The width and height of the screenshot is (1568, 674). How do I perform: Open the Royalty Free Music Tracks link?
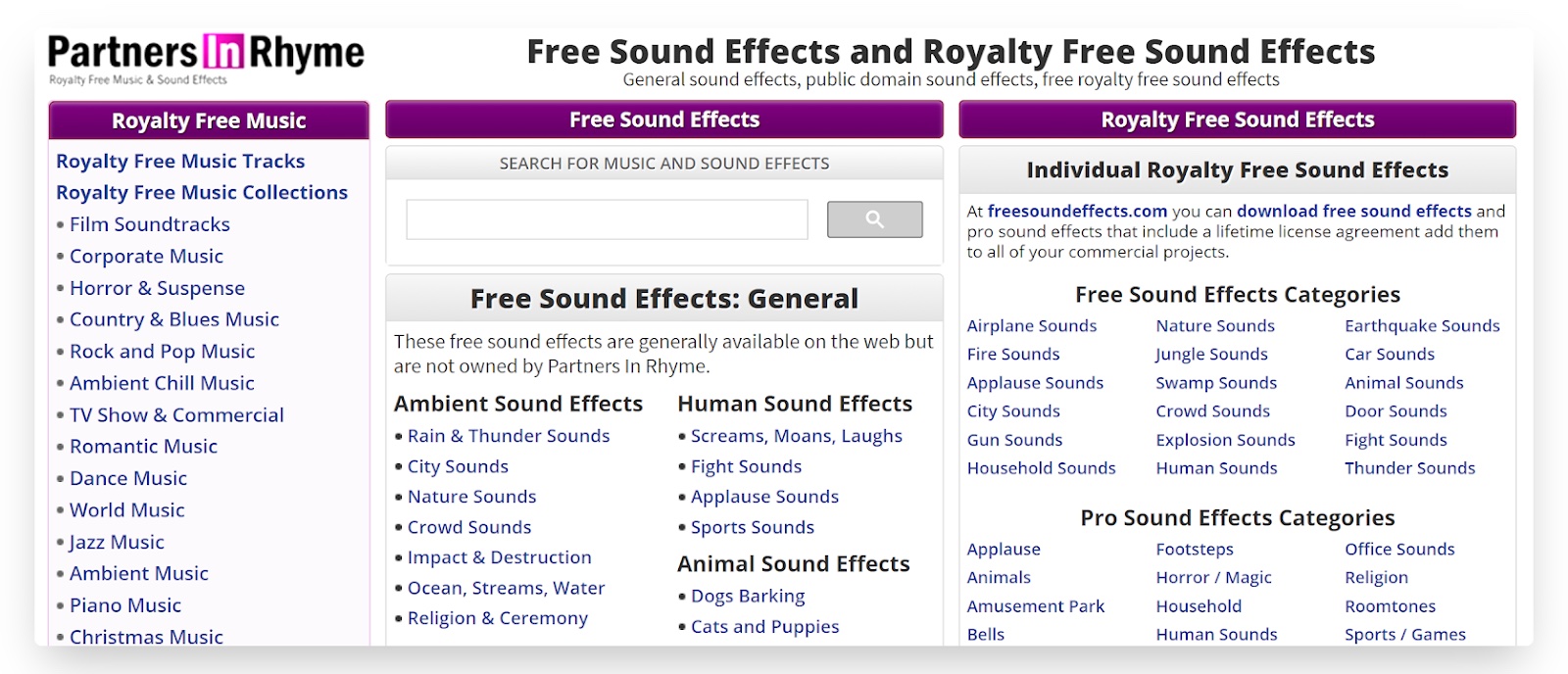(x=180, y=162)
